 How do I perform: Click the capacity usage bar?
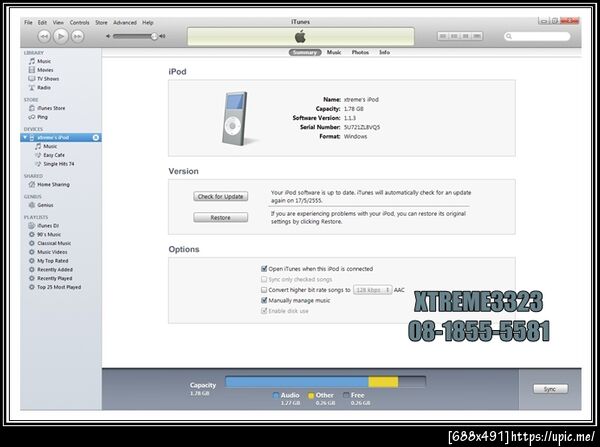pos(325,382)
